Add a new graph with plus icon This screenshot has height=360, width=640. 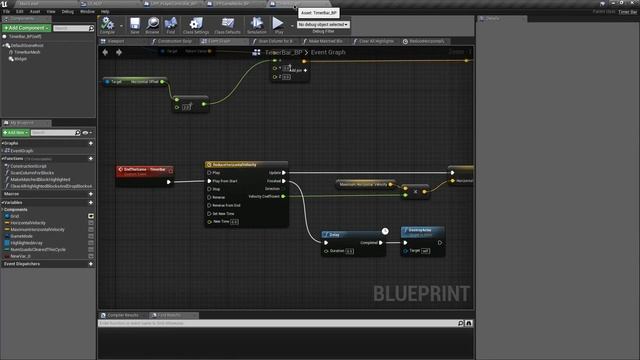point(91,143)
